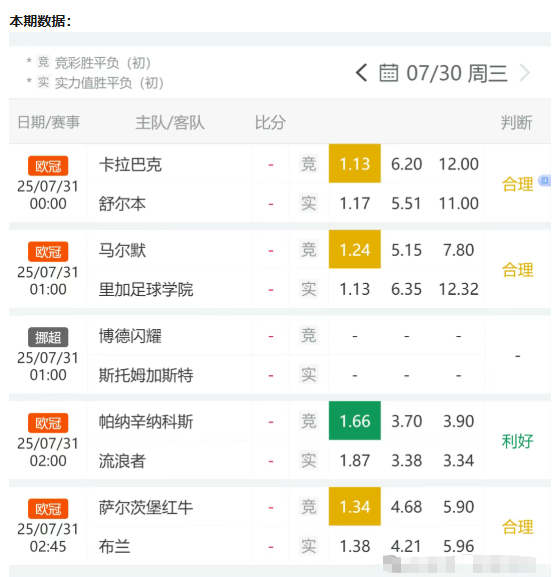This screenshot has height=577, width=560.
Task: Open team 里加足球学院
Action: click(x=146, y=289)
